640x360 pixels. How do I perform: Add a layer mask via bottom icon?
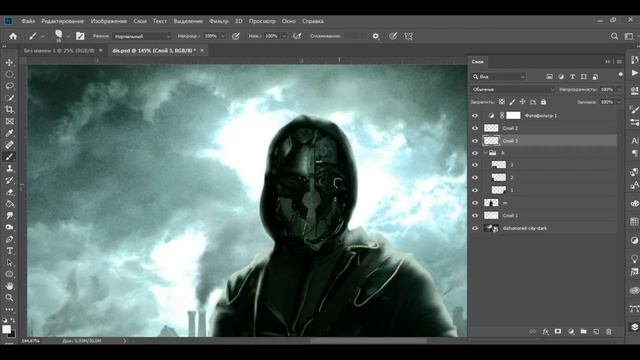pyautogui.click(x=558, y=332)
